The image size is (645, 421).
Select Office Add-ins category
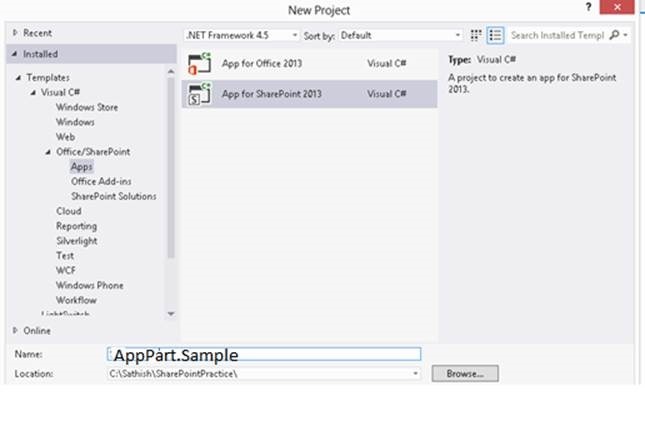pyautogui.click(x=101, y=181)
